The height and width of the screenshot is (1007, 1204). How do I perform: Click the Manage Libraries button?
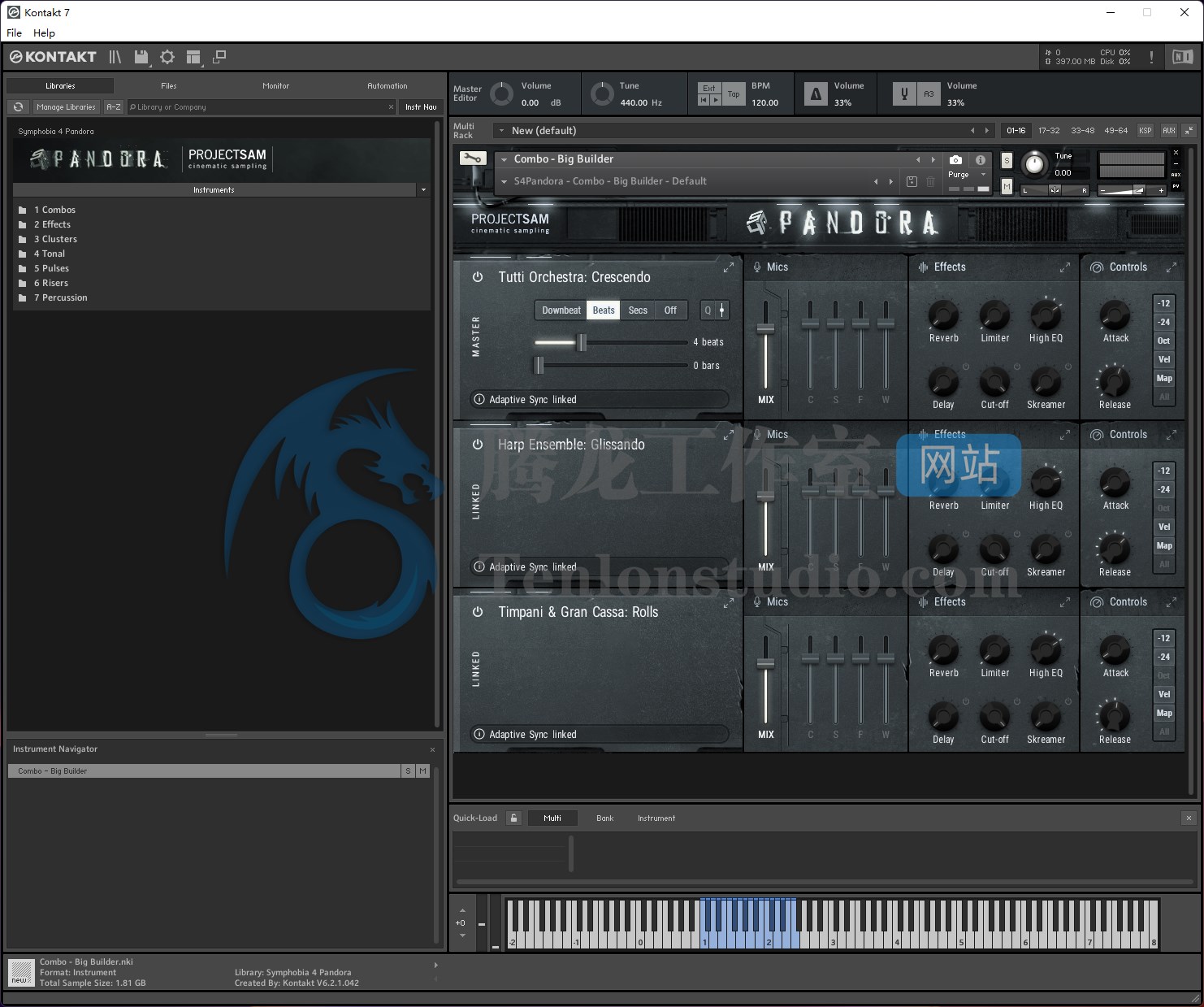(66, 106)
